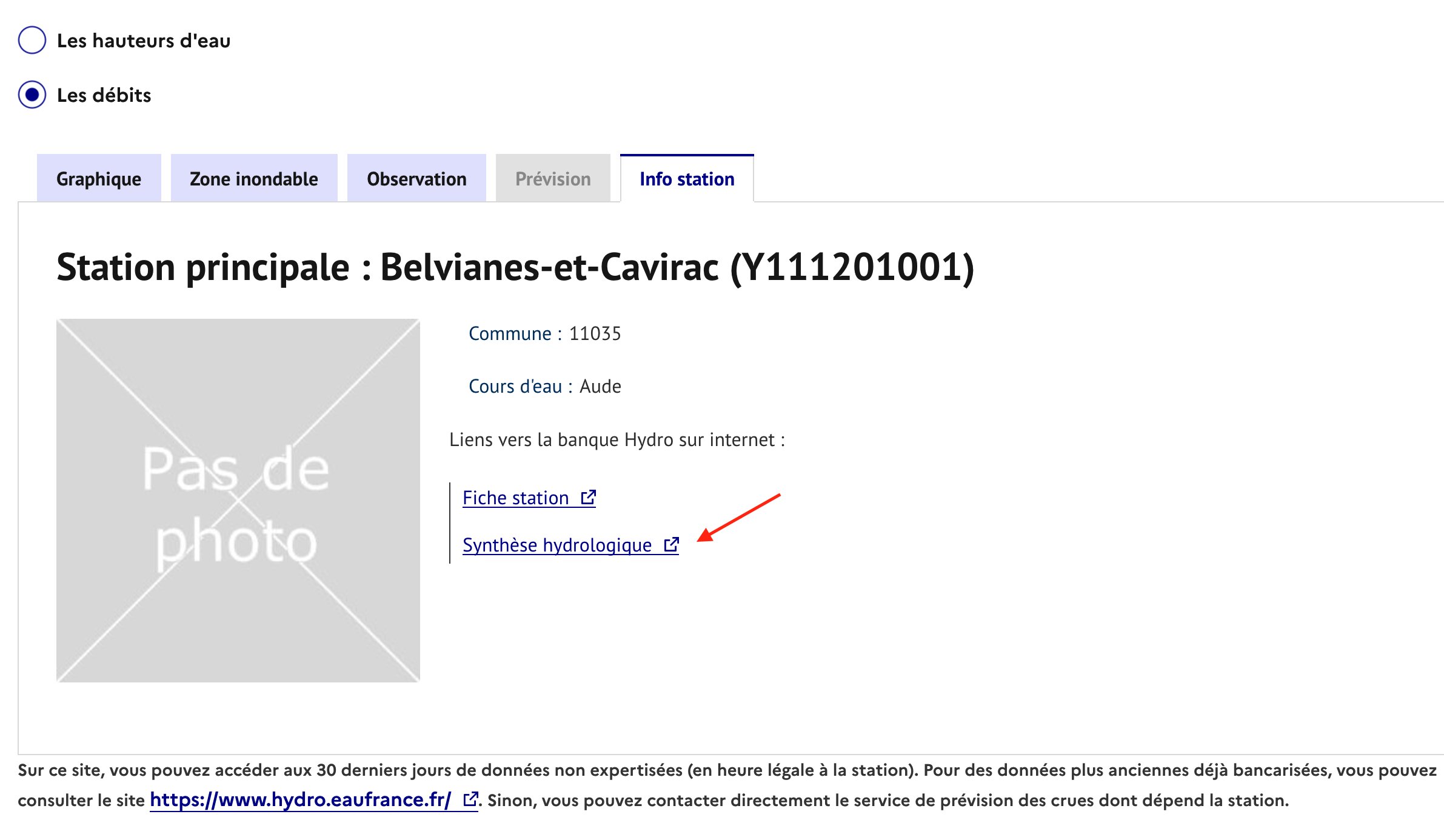Click the greyed-out Prévision tab
The width and height of the screenshot is (1444, 840).
click(x=553, y=179)
